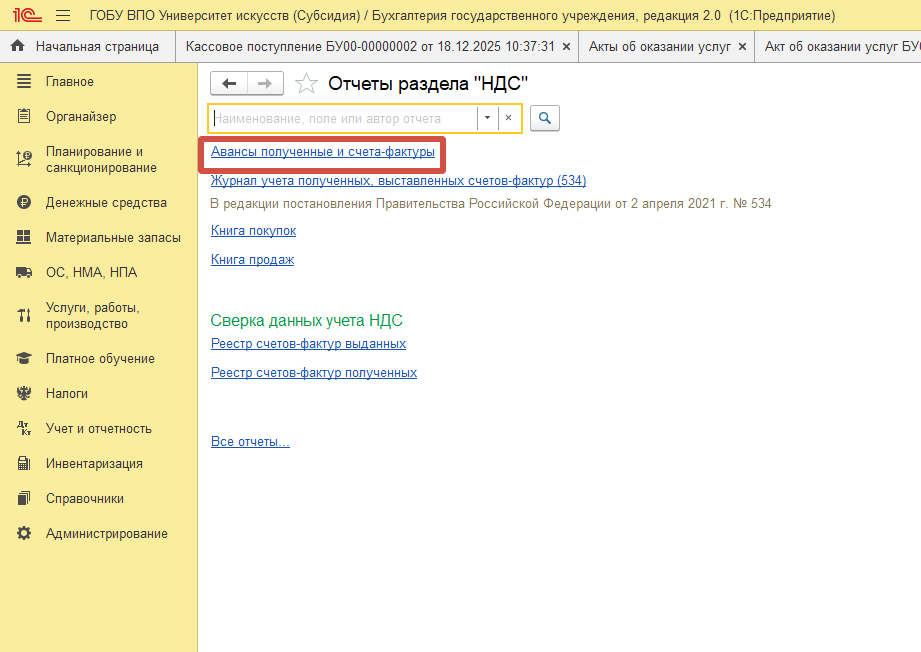Click the В редакции постановления Правительства note
Viewport: 921px width, 652px height.
click(x=490, y=204)
